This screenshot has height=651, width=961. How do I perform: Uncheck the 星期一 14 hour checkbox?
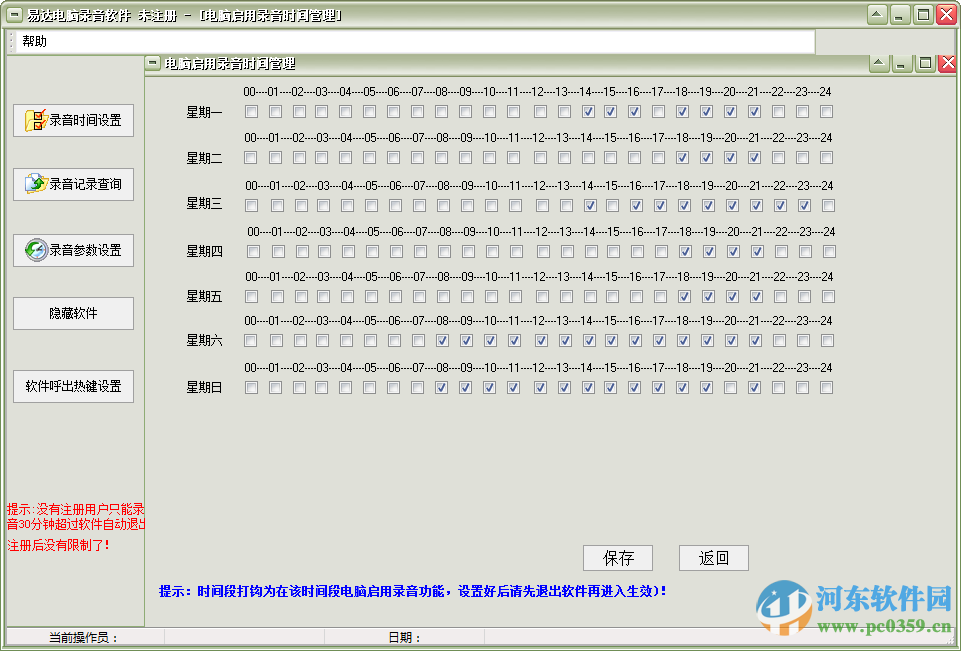click(x=588, y=112)
